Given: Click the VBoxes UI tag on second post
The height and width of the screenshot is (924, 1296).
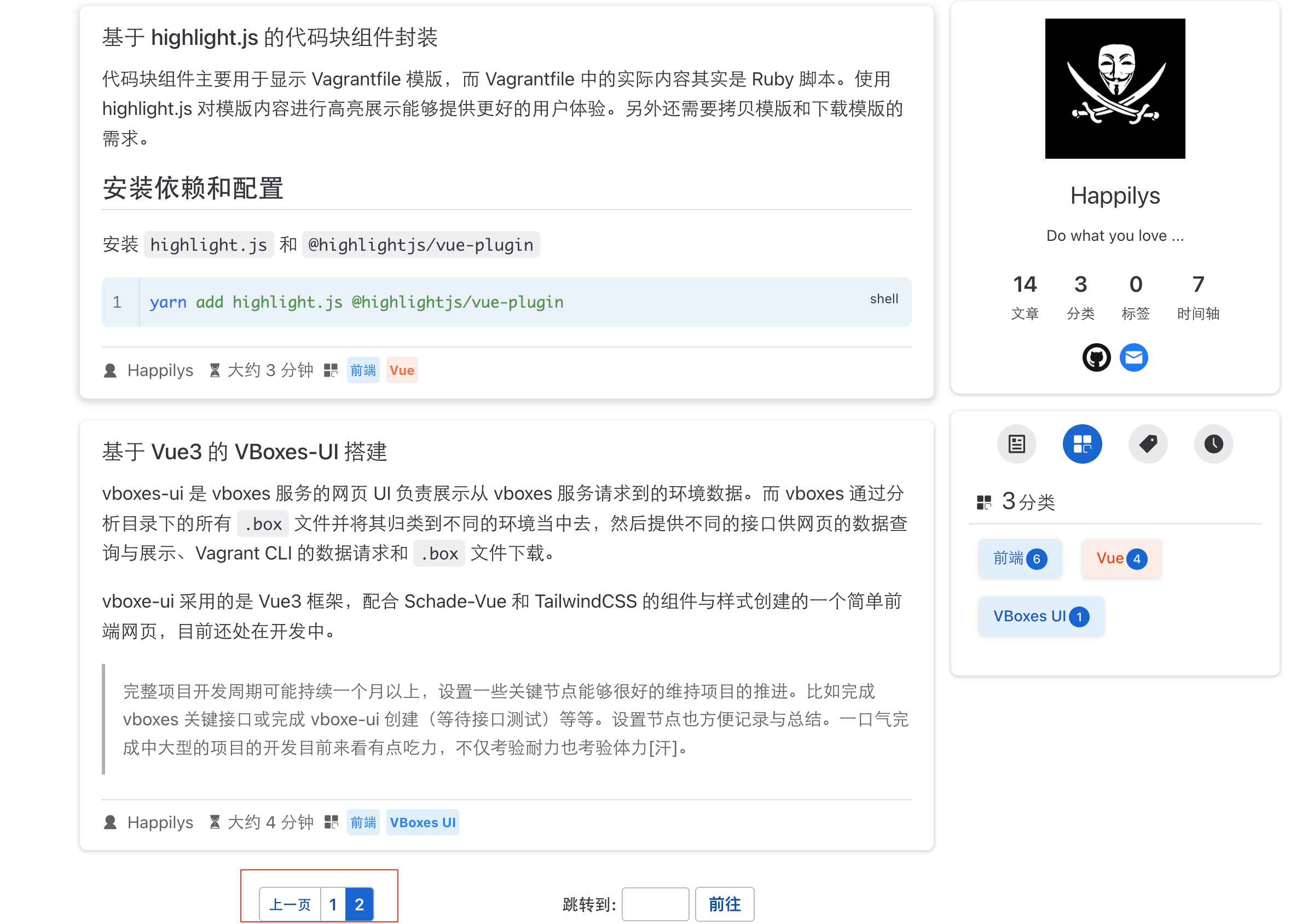Looking at the screenshot, I should pyautogui.click(x=422, y=822).
